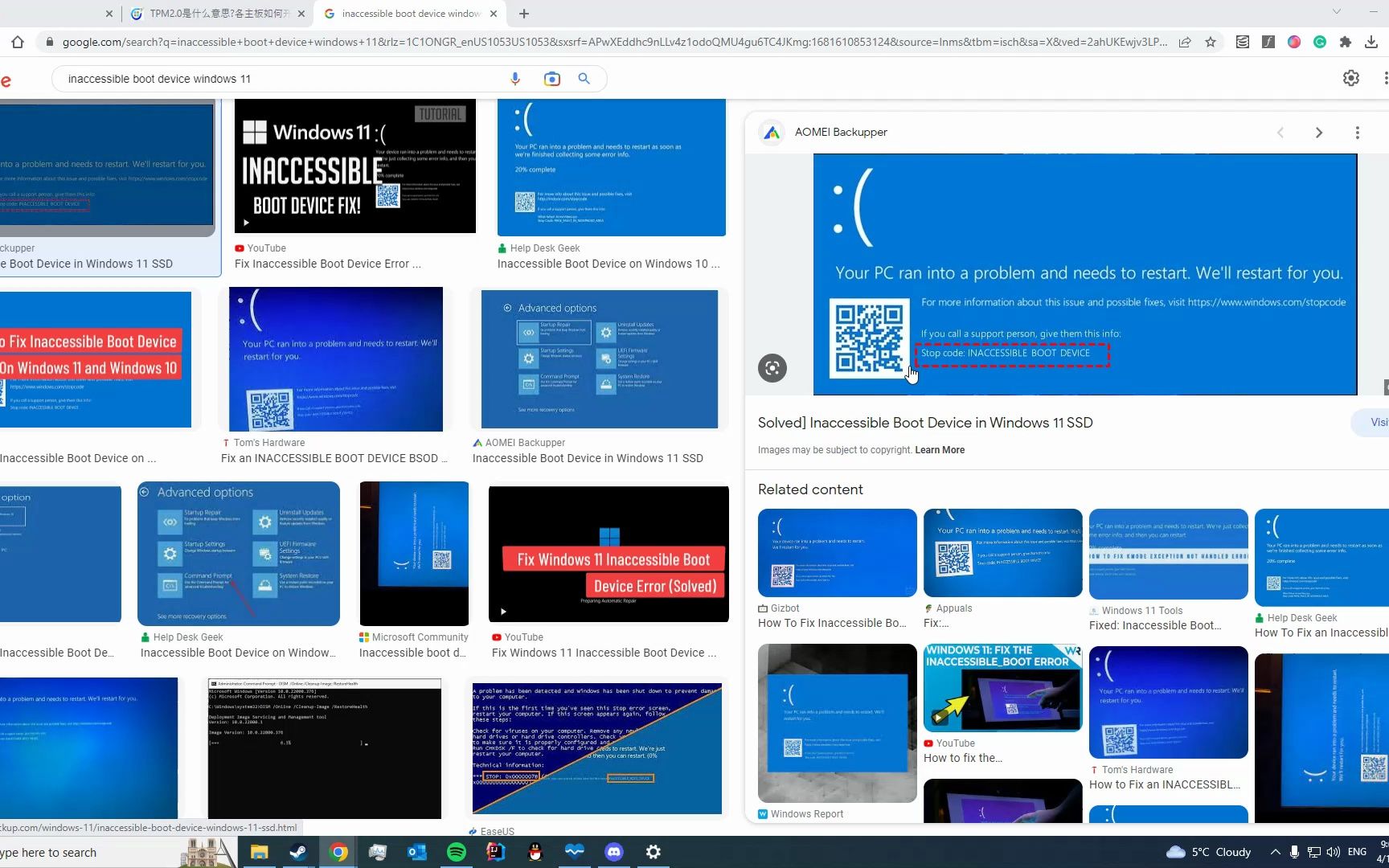Click How To Fix Inaccessible Bo… caption

pos(832,623)
